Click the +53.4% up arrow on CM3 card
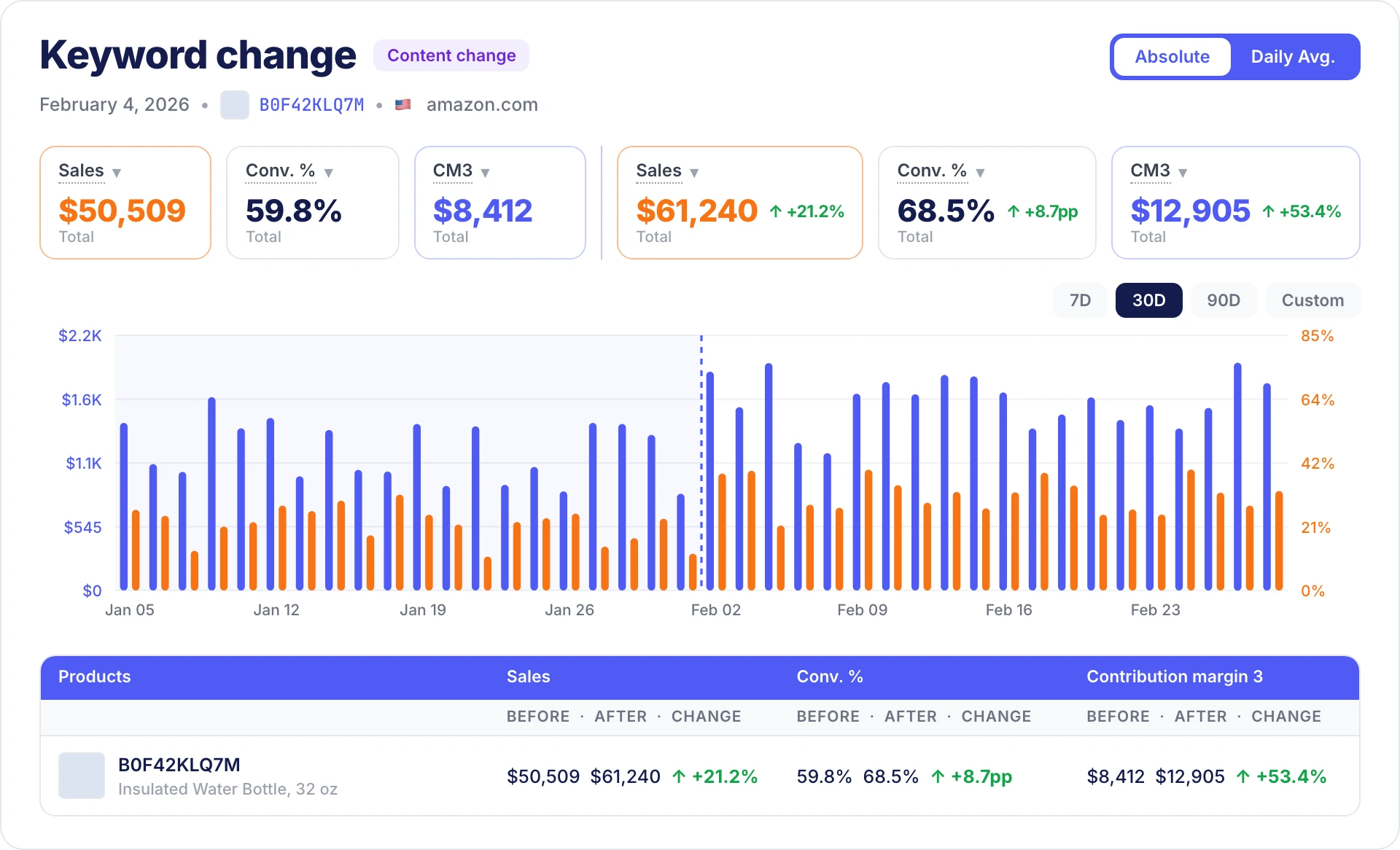The image size is (1400, 850). click(1269, 211)
